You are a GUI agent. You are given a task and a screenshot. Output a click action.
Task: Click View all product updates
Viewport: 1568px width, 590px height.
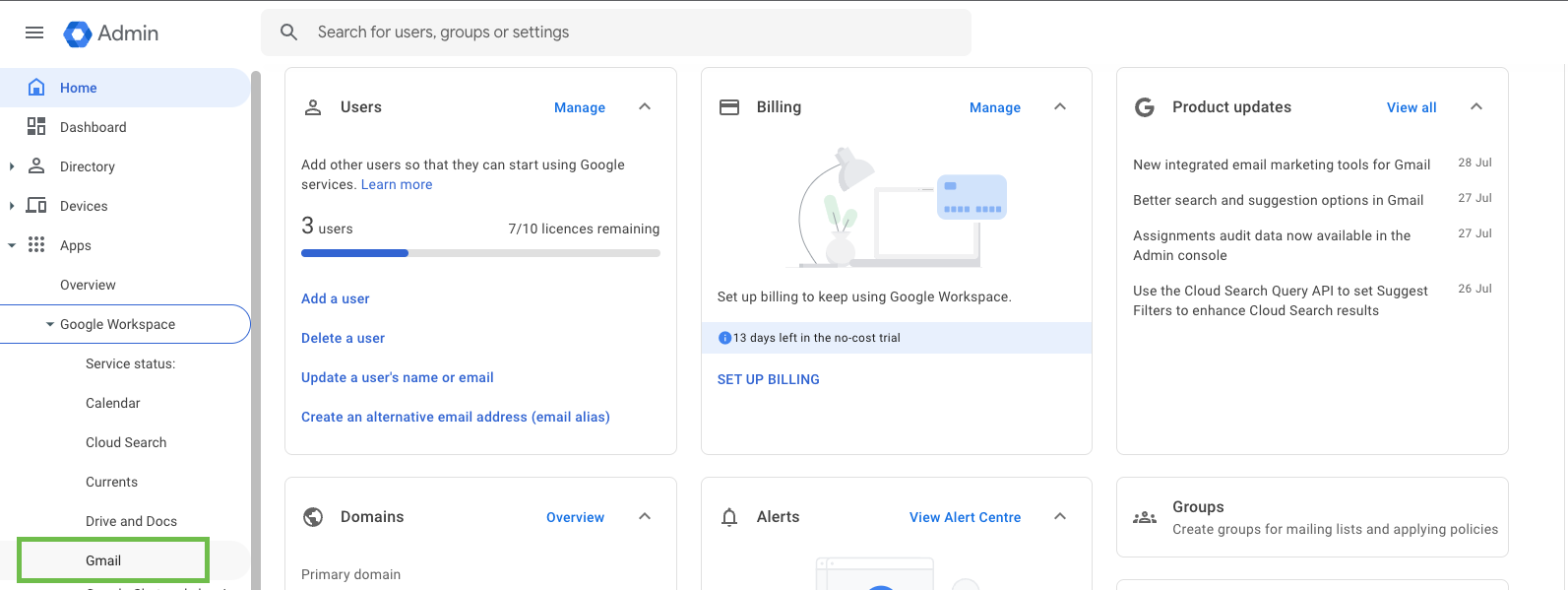pyautogui.click(x=1411, y=107)
